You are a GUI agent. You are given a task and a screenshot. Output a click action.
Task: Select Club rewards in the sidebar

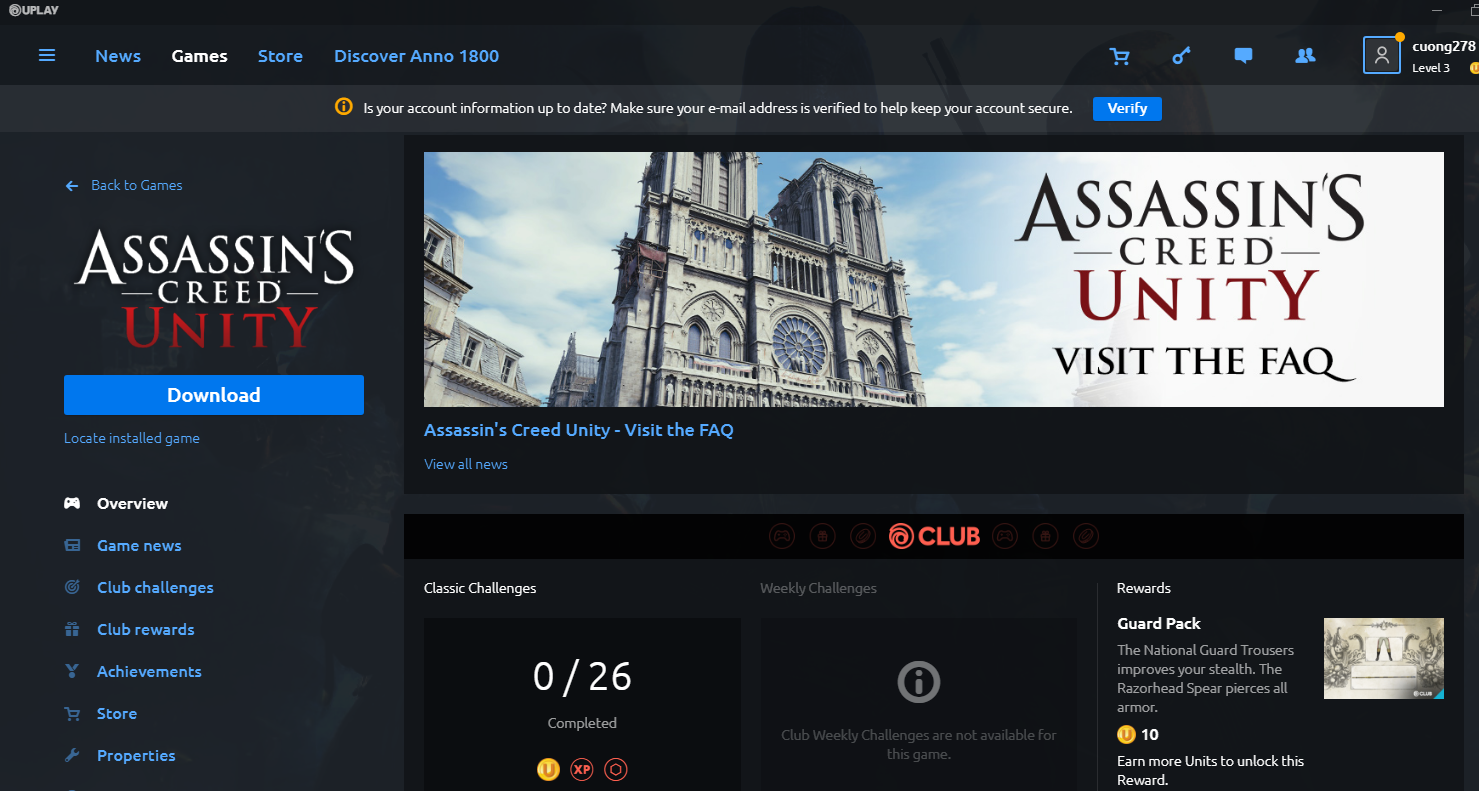pyautogui.click(x=146, y=629)
